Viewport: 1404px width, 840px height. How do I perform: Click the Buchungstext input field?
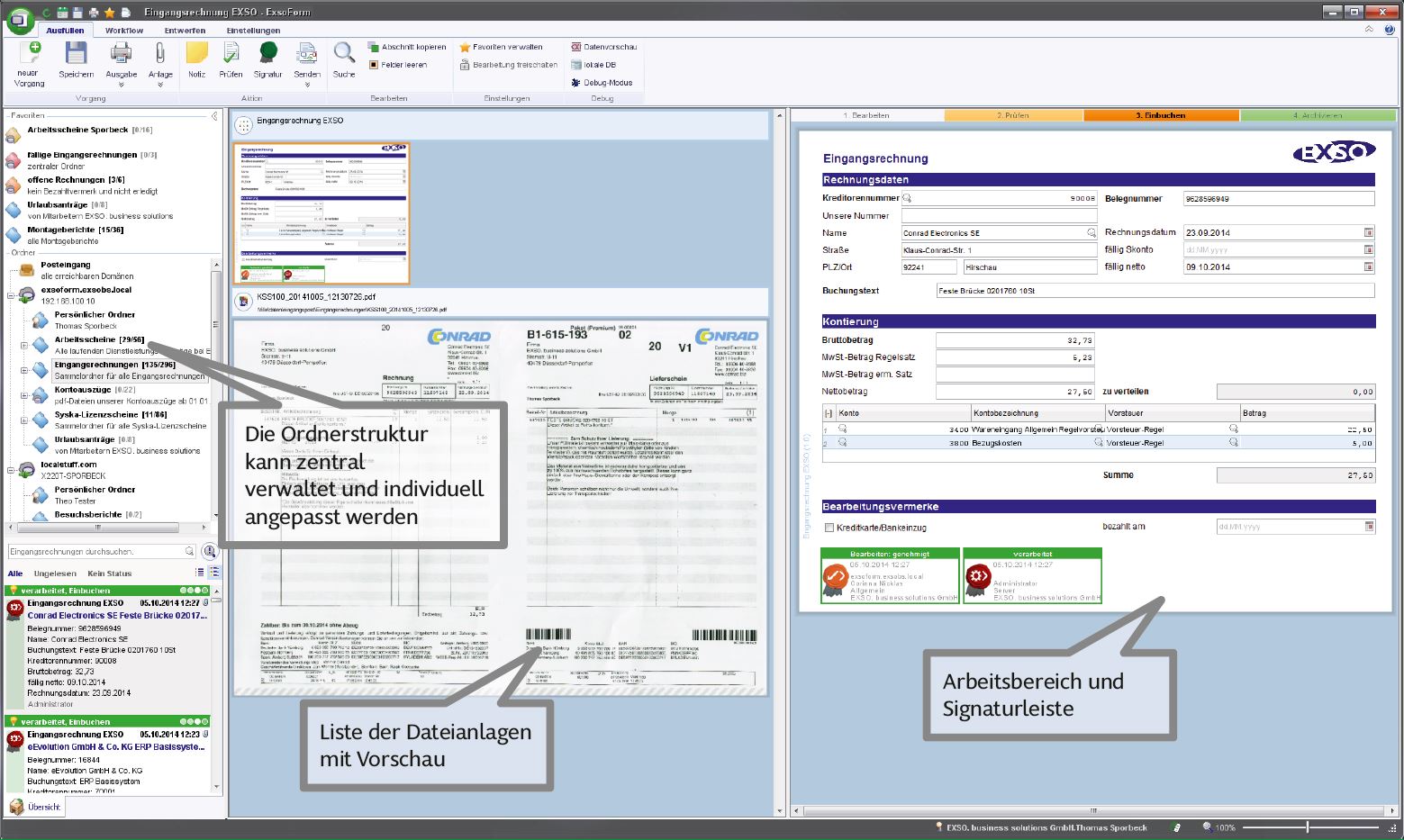(1155, 291)
